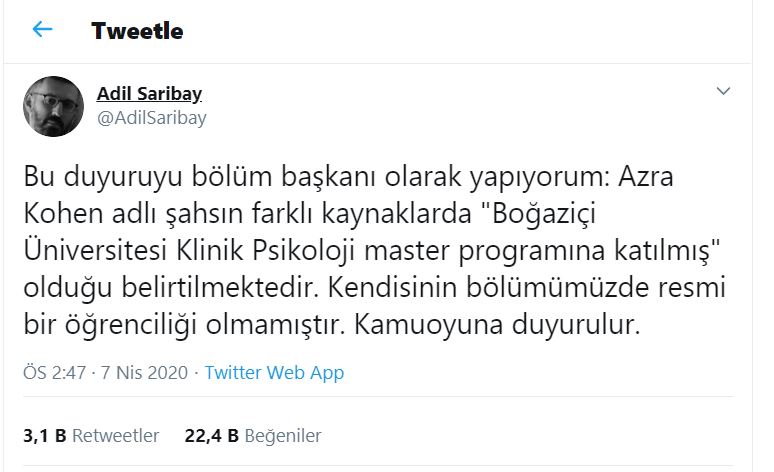Open the Adil Saribay display name link
Viewport: 774px width, 472px height.
[149, 94]
